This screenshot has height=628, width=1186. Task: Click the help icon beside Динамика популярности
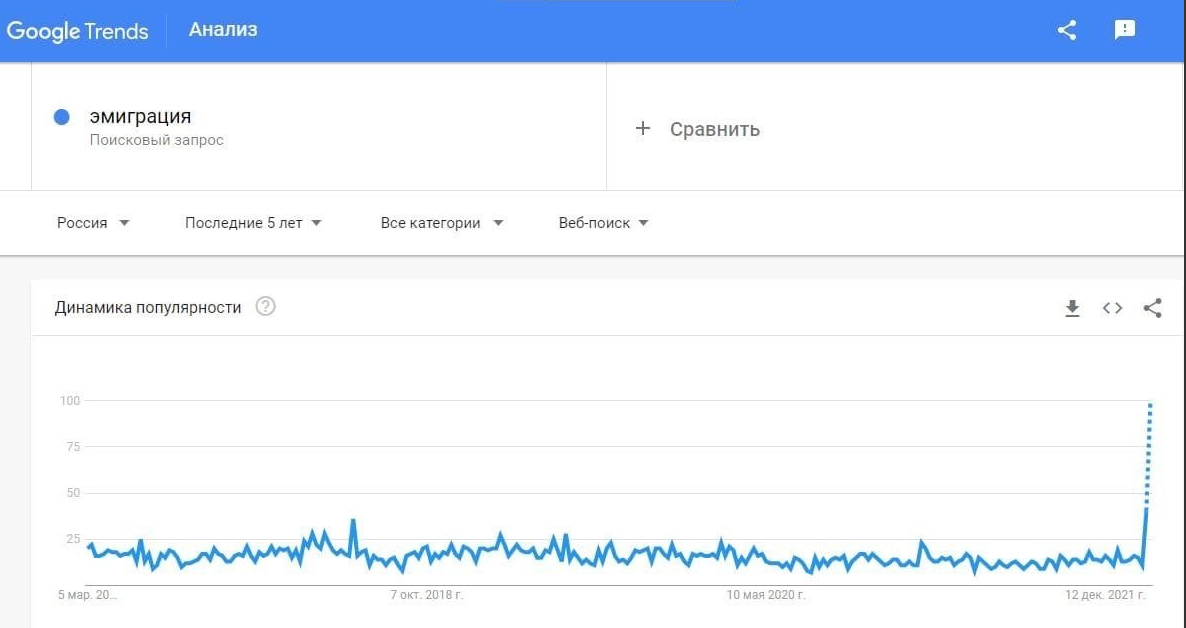tap(265, 307)
